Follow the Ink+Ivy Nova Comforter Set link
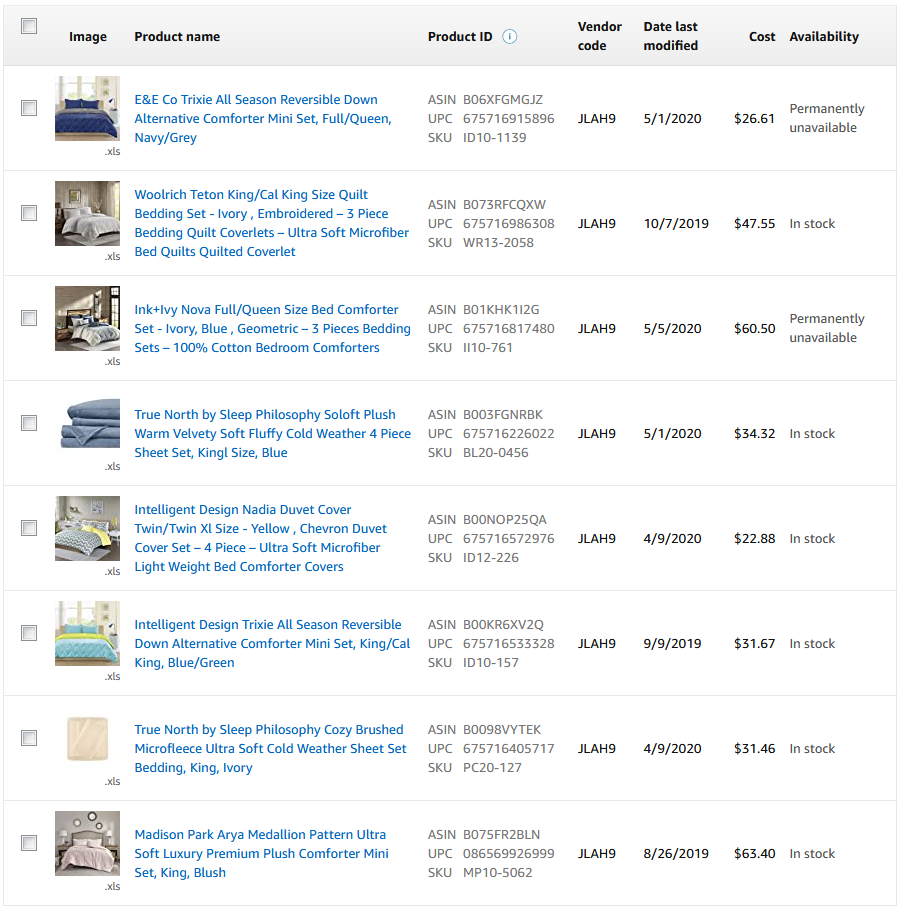Viewport: 898px width, 909px height. coord(272,328)
